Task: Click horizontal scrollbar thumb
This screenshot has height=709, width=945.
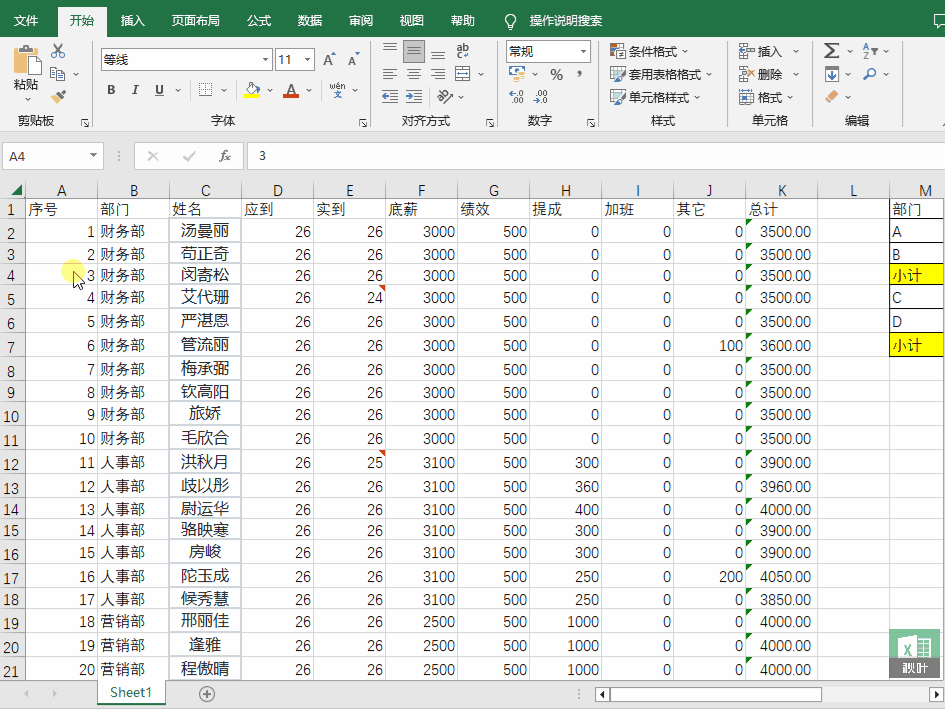Action: (716, 694)
